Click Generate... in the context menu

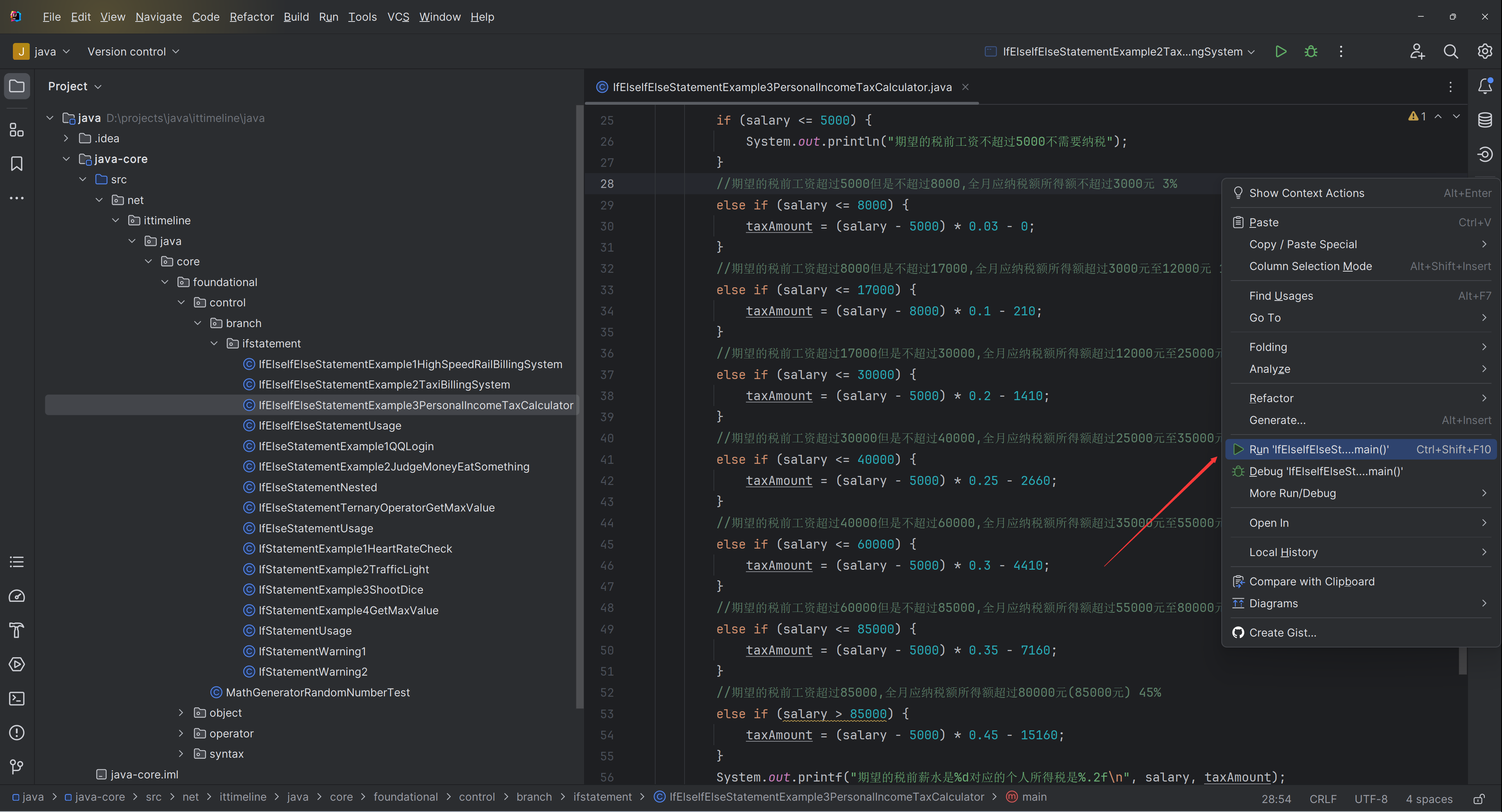point(1361,420)
